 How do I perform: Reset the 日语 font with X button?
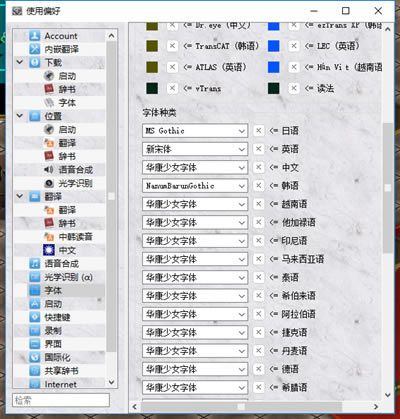[258, 131]
